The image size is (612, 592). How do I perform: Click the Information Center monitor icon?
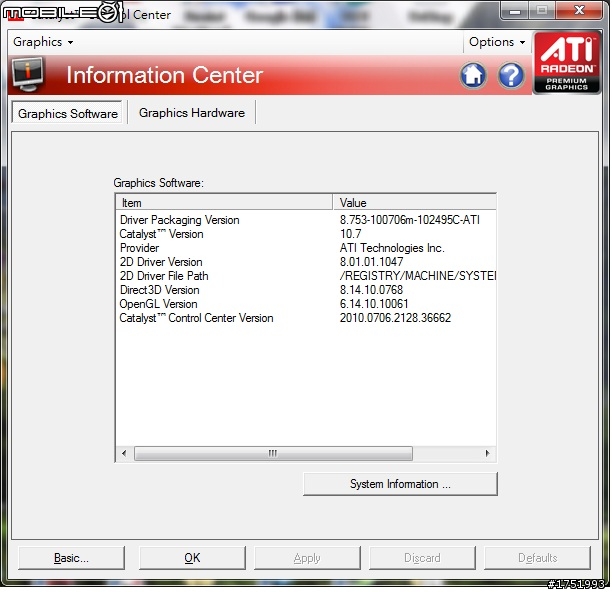click(x=27, y=74)
